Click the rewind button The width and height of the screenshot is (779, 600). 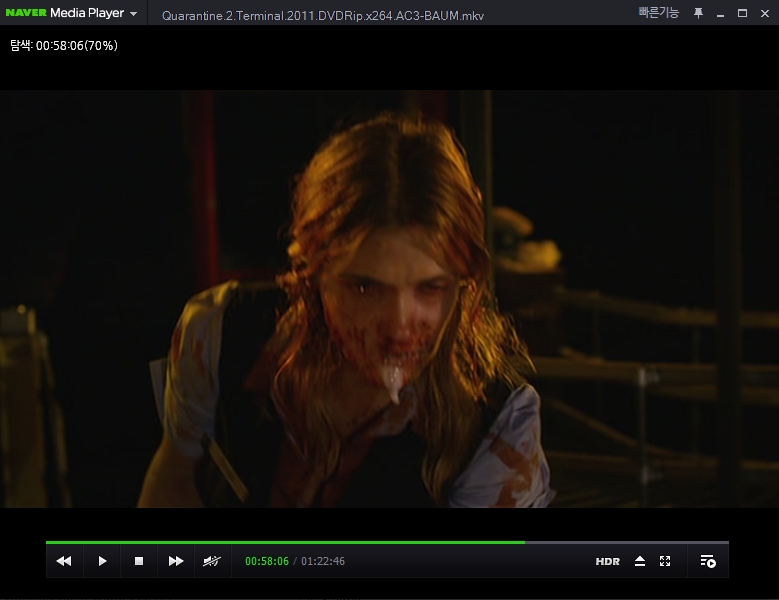pos(64,561)
